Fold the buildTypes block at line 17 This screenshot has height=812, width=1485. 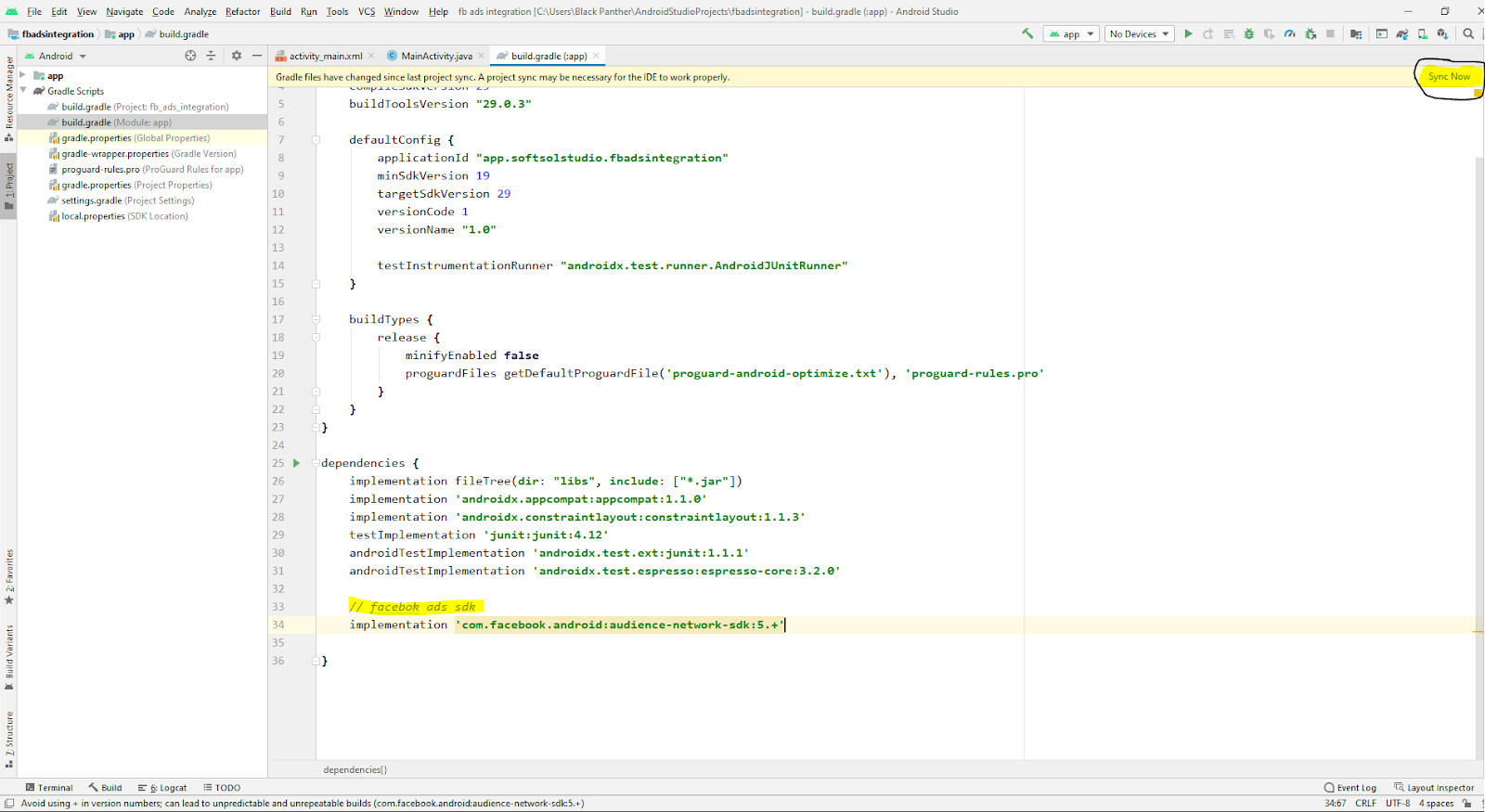tap(316, 319)
